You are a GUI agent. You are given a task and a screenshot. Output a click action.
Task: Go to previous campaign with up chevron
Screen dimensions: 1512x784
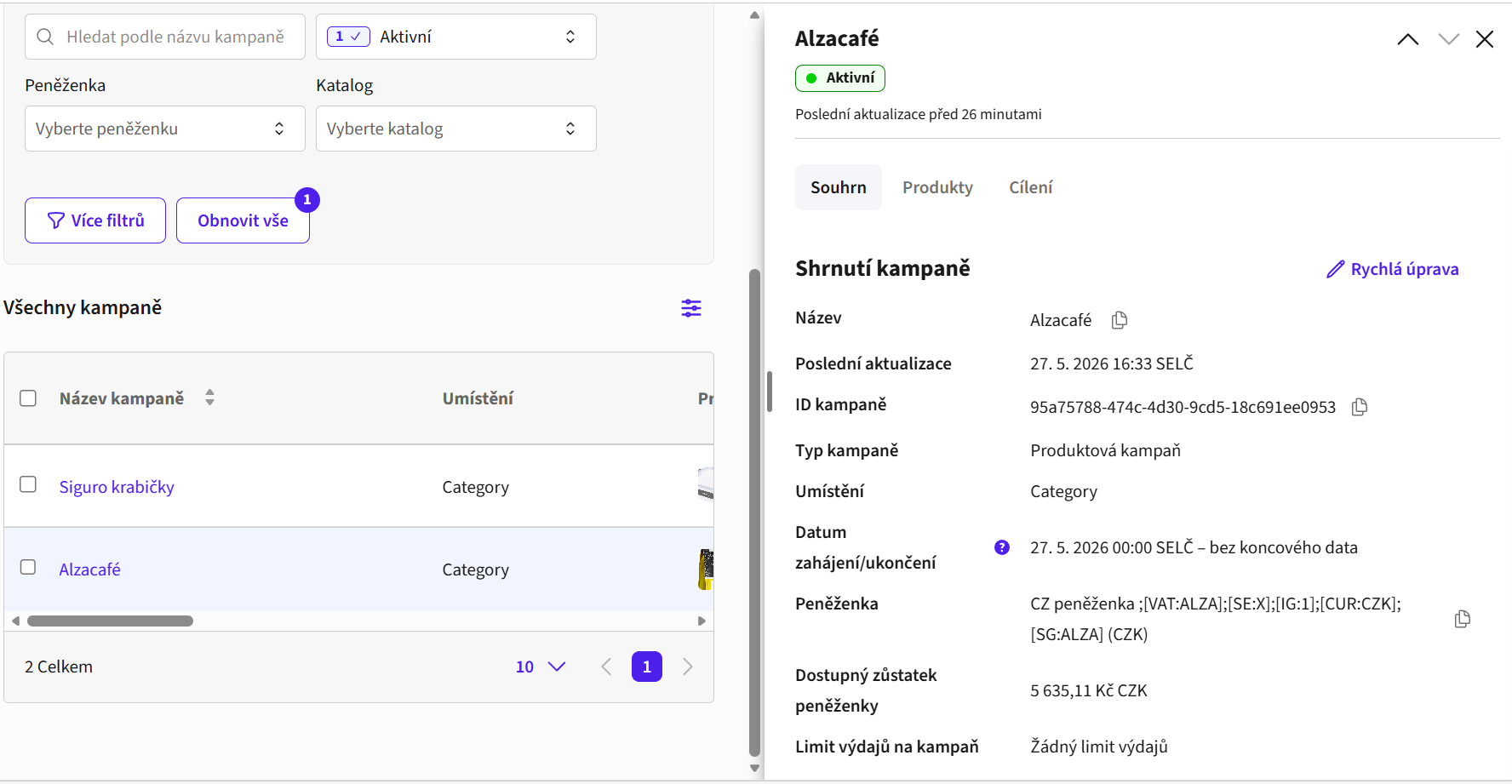1408,39
